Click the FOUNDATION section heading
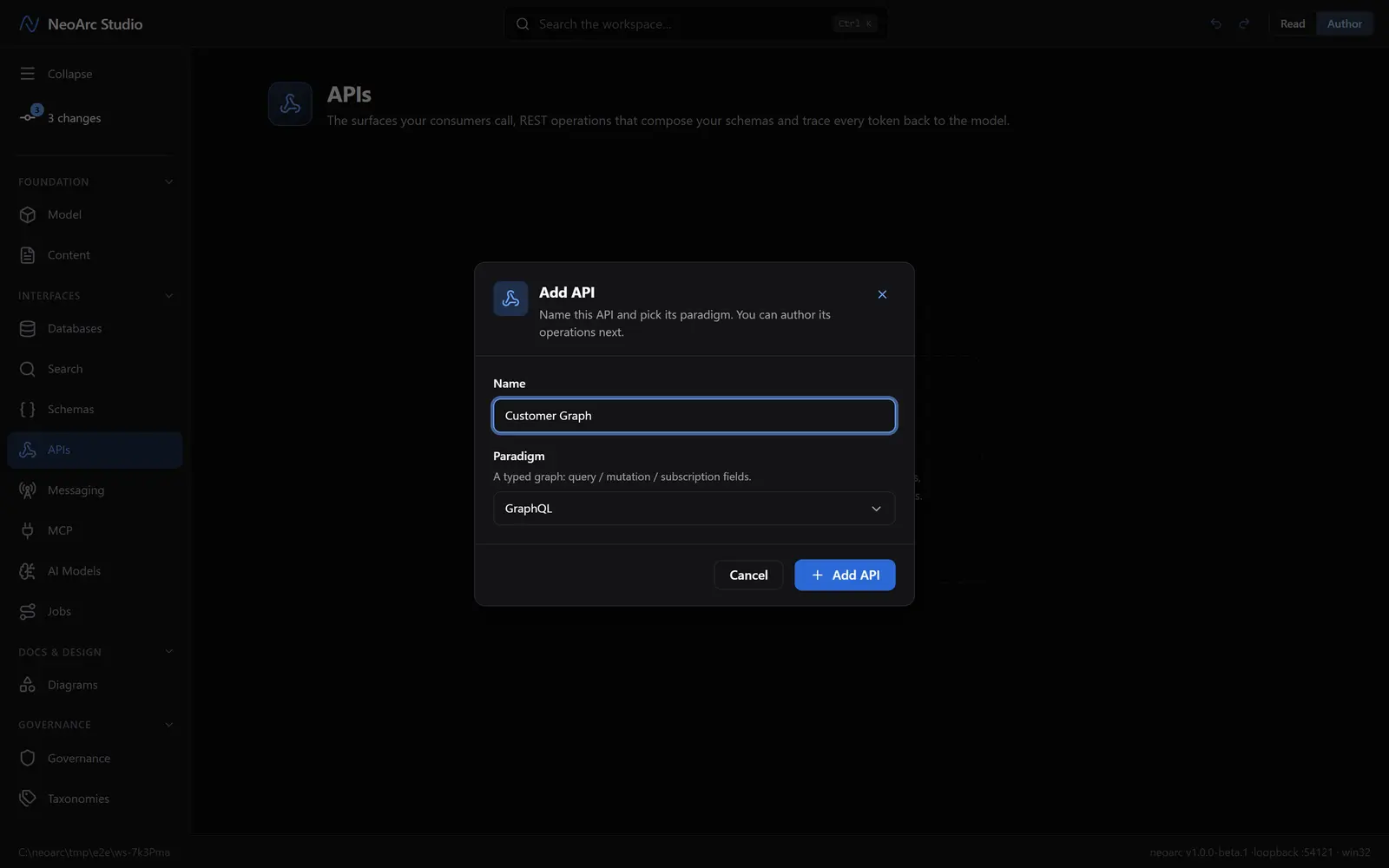The width and height of the screenshot is (1389, 868). pyautogui.click(x=53, y=182)
